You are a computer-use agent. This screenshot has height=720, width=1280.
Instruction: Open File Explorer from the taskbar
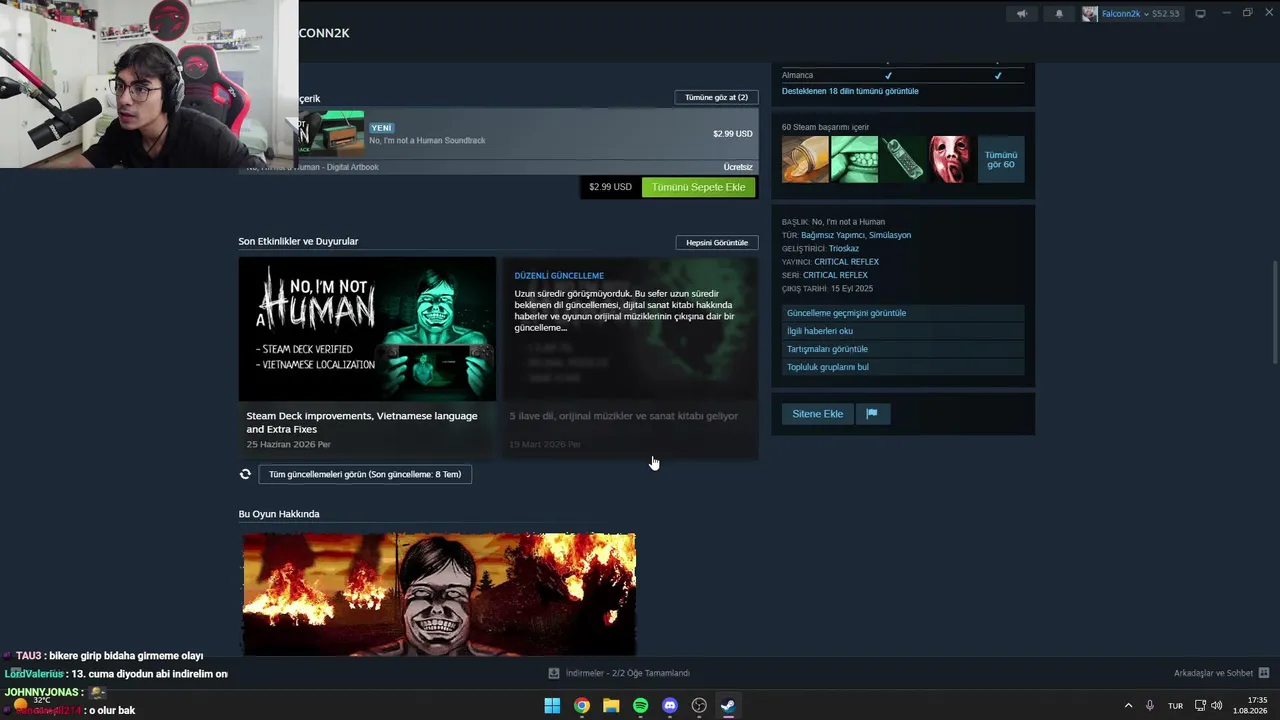pos(611,706)
